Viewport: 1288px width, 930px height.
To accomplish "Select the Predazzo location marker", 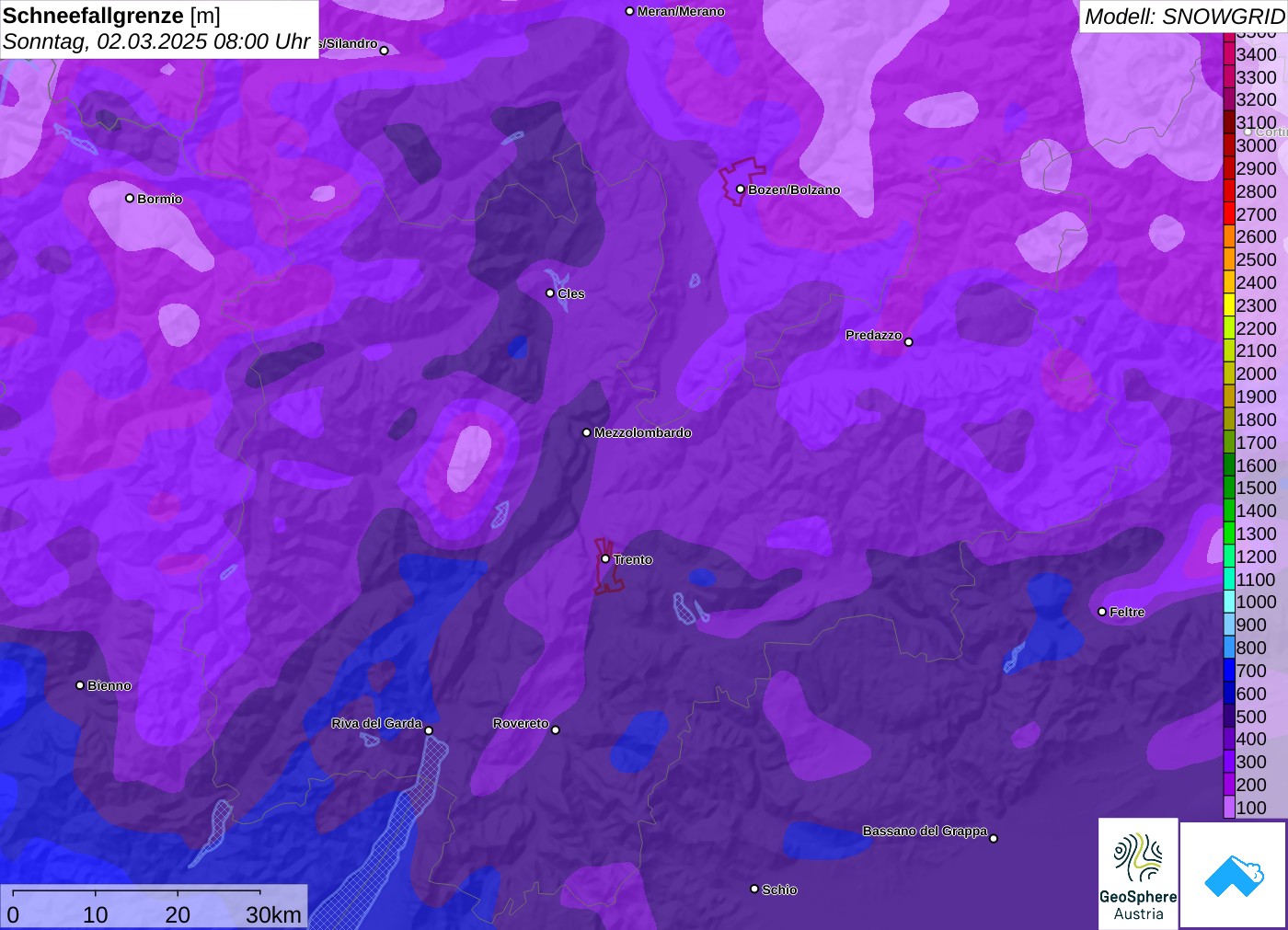I will point(909,342).
